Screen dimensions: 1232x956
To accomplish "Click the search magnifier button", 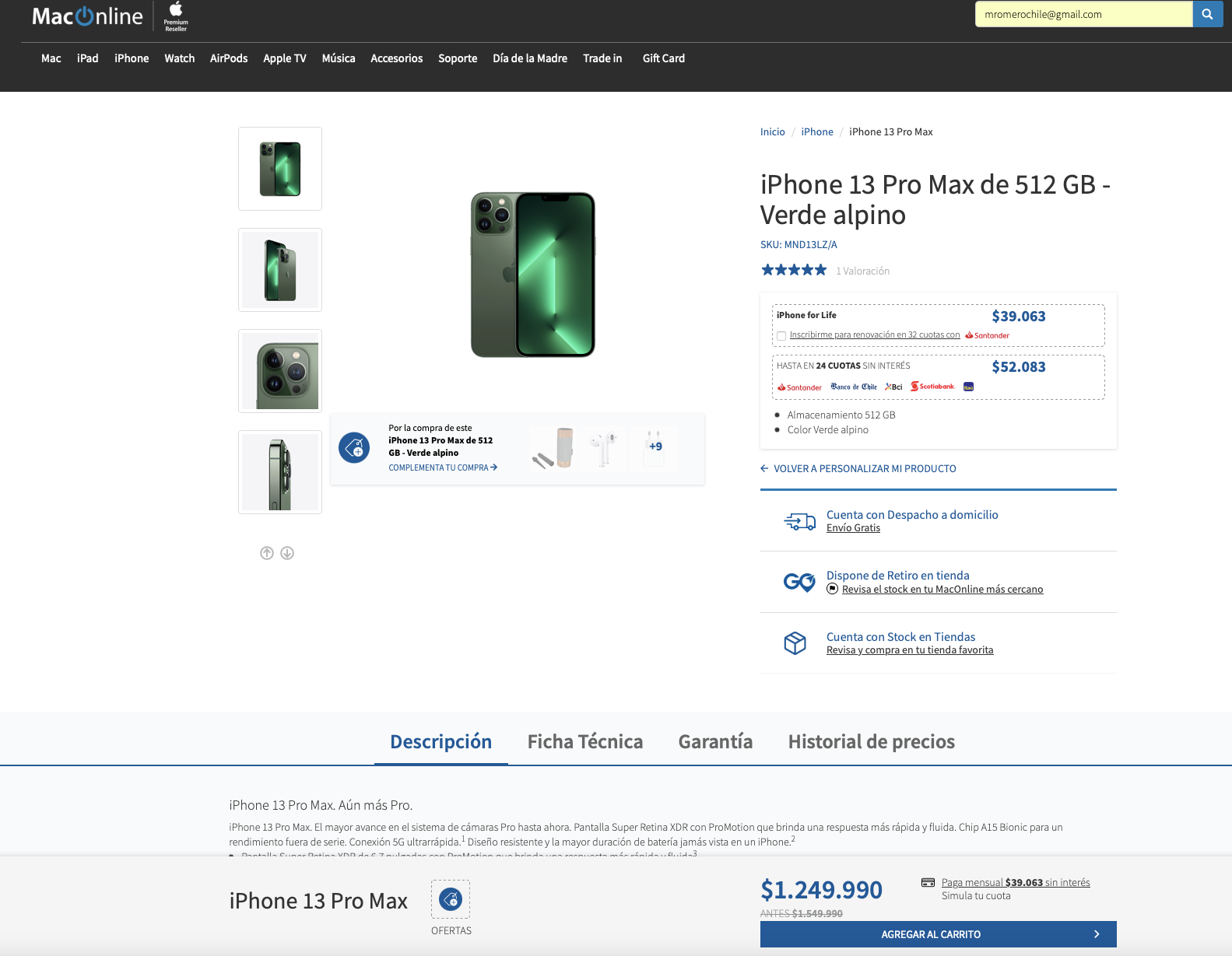I will point(1207,14).
